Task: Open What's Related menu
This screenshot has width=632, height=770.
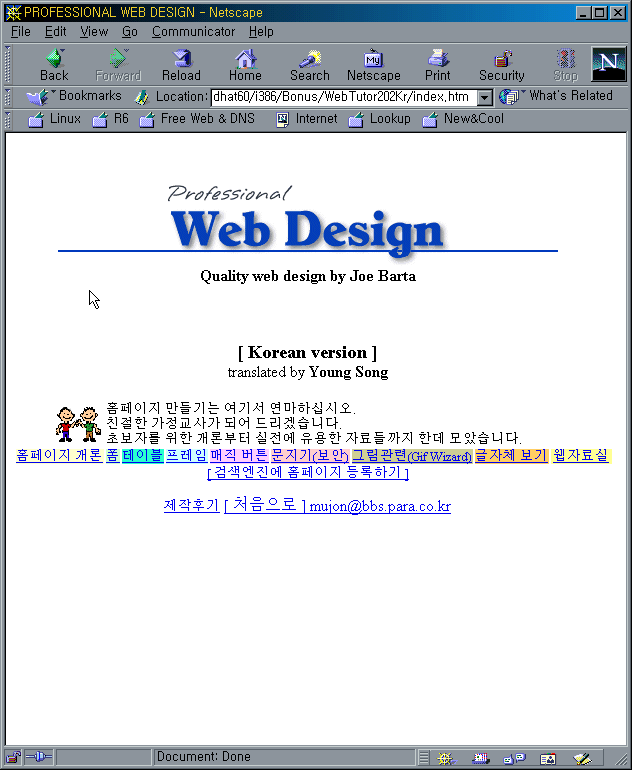Action: point(558,97)
